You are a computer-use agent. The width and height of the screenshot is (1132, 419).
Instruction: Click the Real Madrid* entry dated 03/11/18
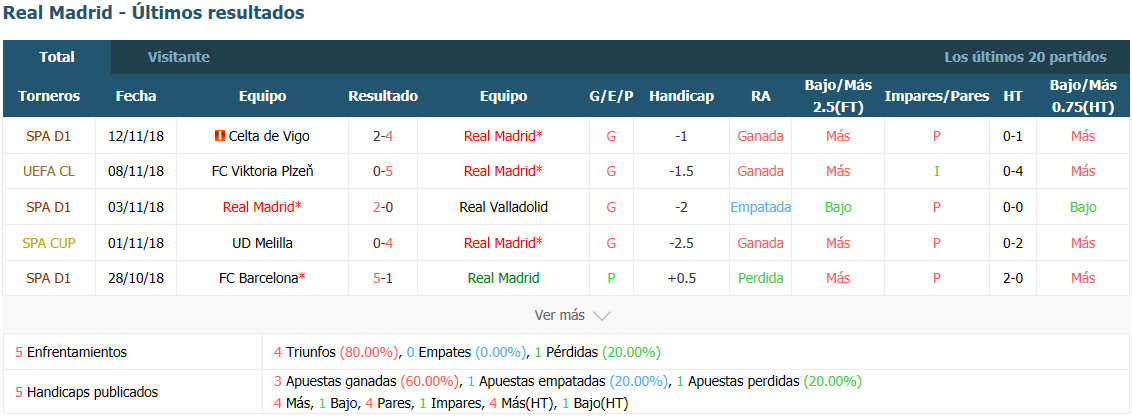coord(262,207)
